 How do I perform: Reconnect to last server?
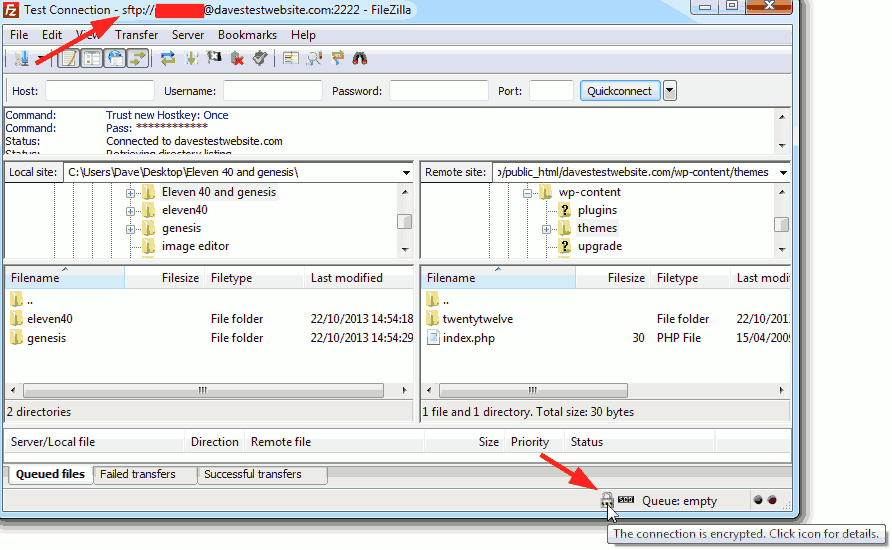click(x=260, y=58)
